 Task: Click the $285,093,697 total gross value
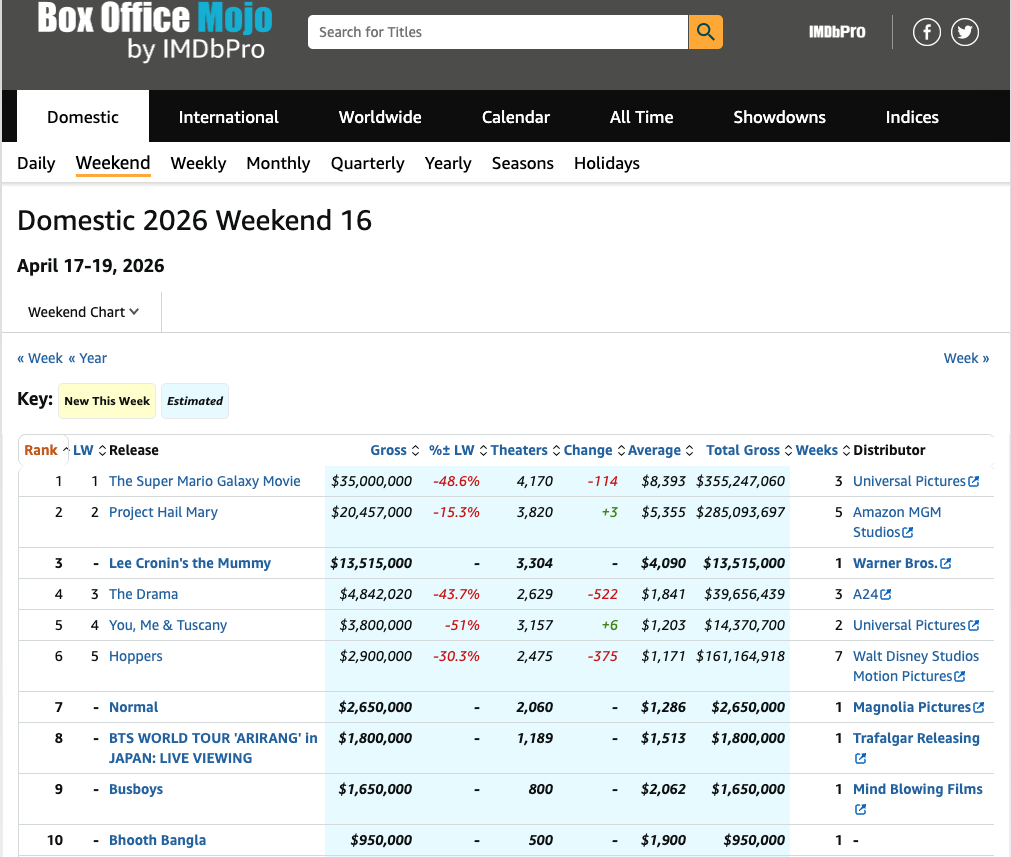(740, 513)
